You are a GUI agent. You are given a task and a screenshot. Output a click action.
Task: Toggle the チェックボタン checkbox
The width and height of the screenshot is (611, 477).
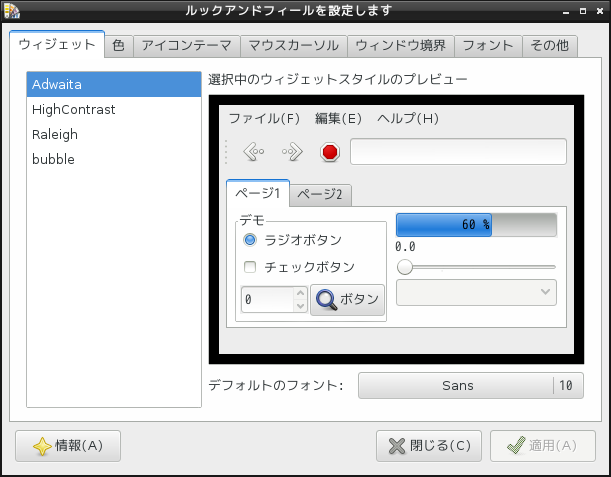pyautogui.click(x=250, y=267)
